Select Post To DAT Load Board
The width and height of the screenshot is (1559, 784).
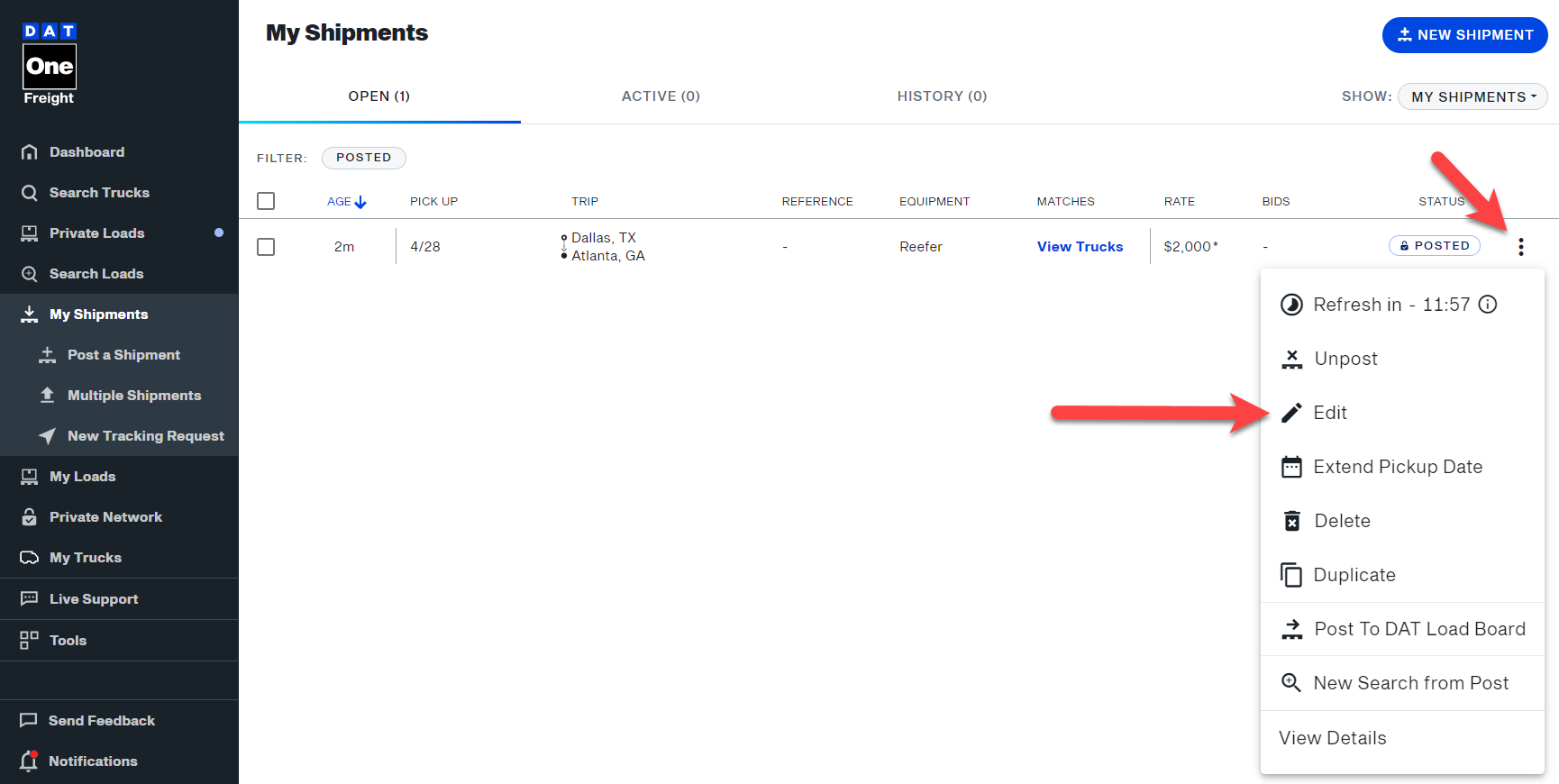1418,629
